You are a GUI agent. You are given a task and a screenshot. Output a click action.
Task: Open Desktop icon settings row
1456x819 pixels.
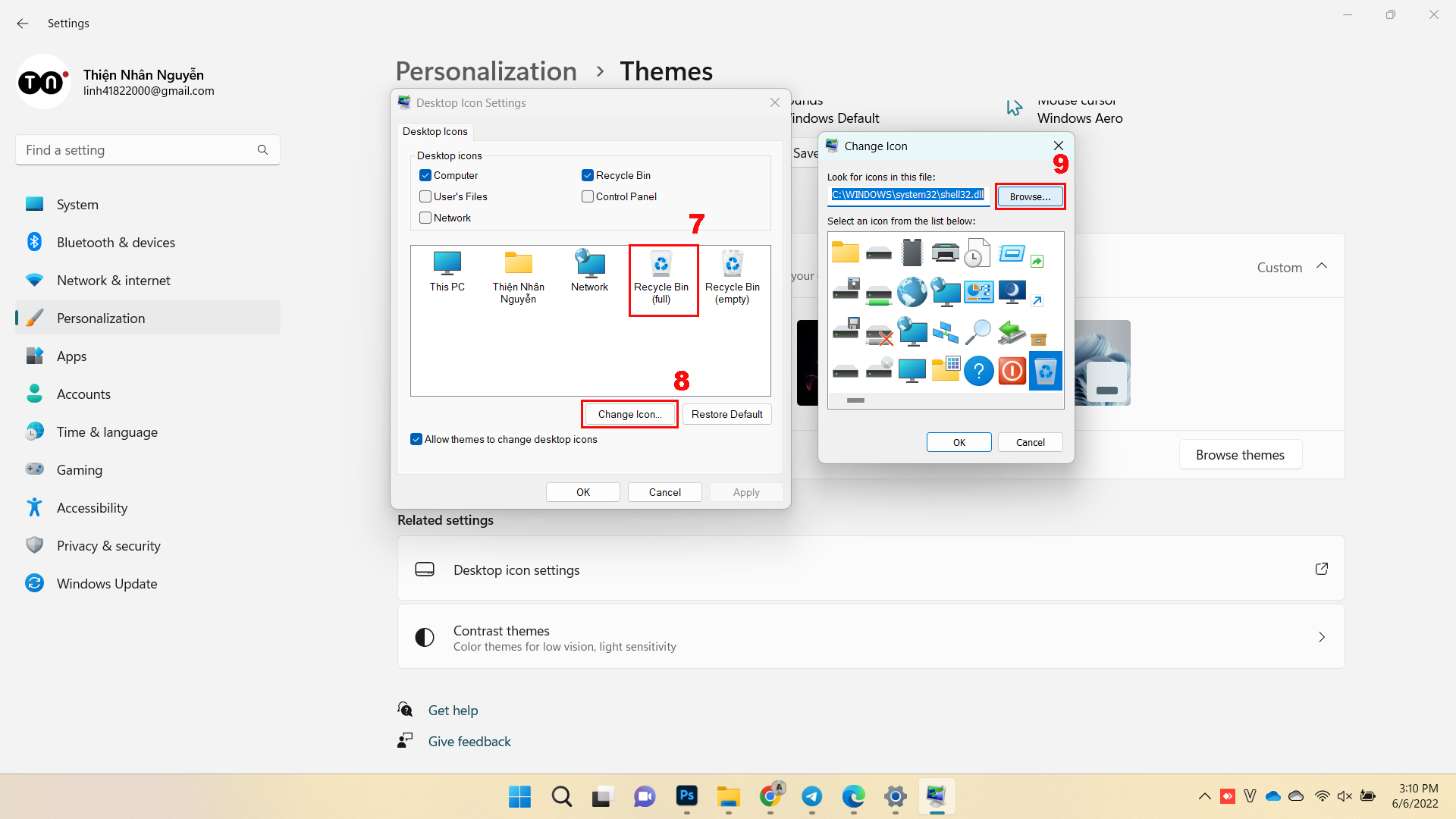(871, 569)
